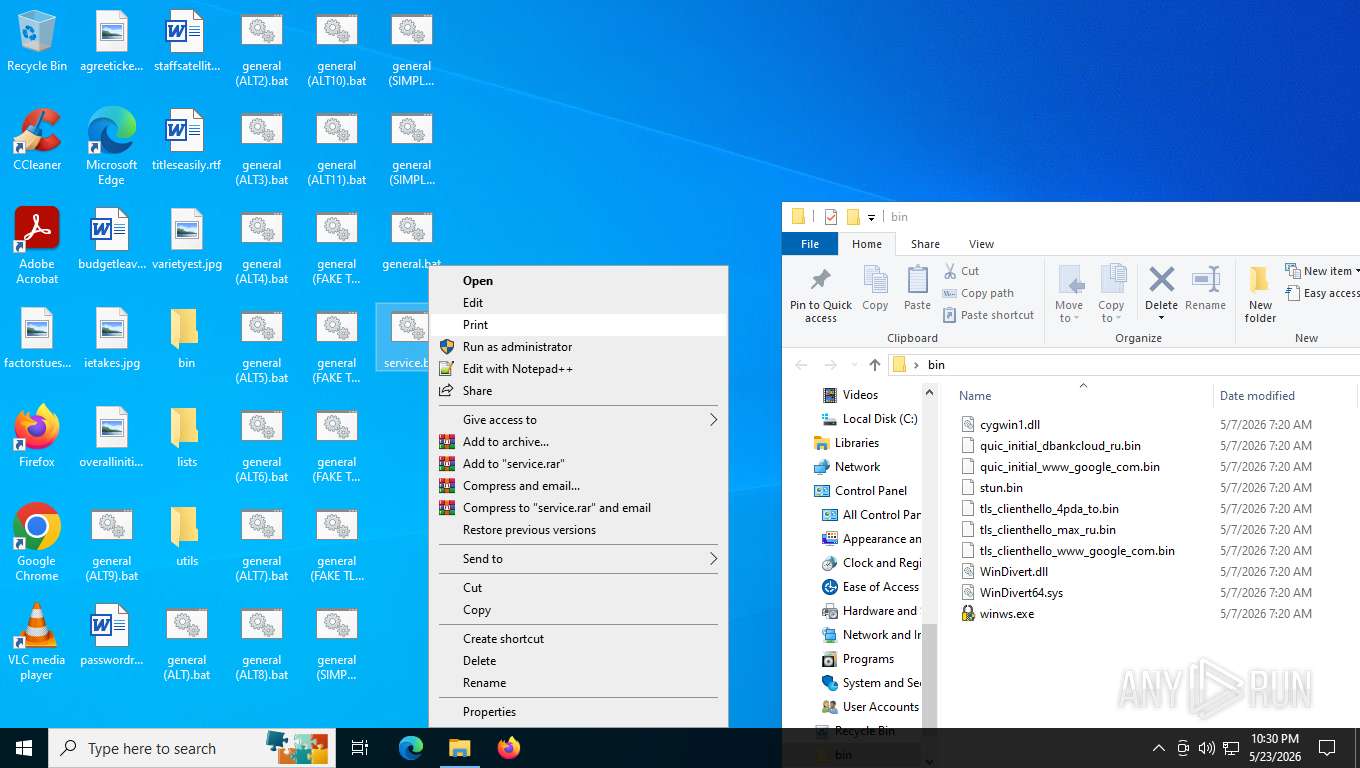Click New folder in the ribbon
Screen dimensions: 1360x768
pos(1260,295)
